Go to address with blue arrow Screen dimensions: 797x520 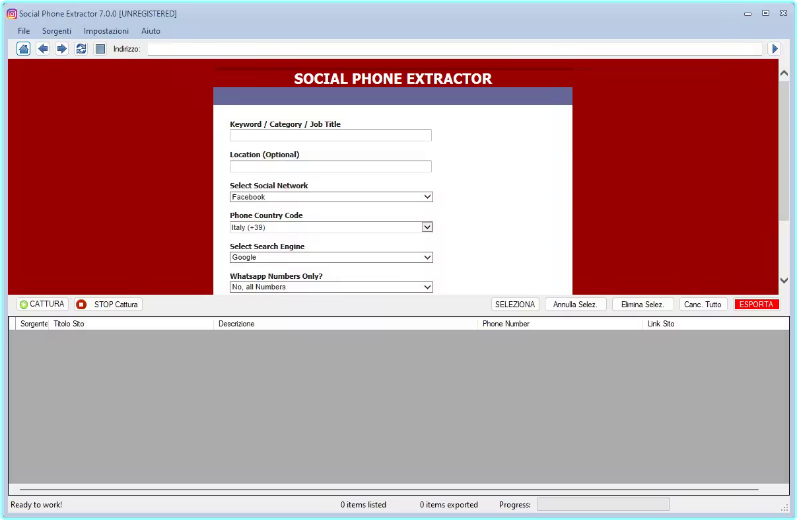pos(775,49)
